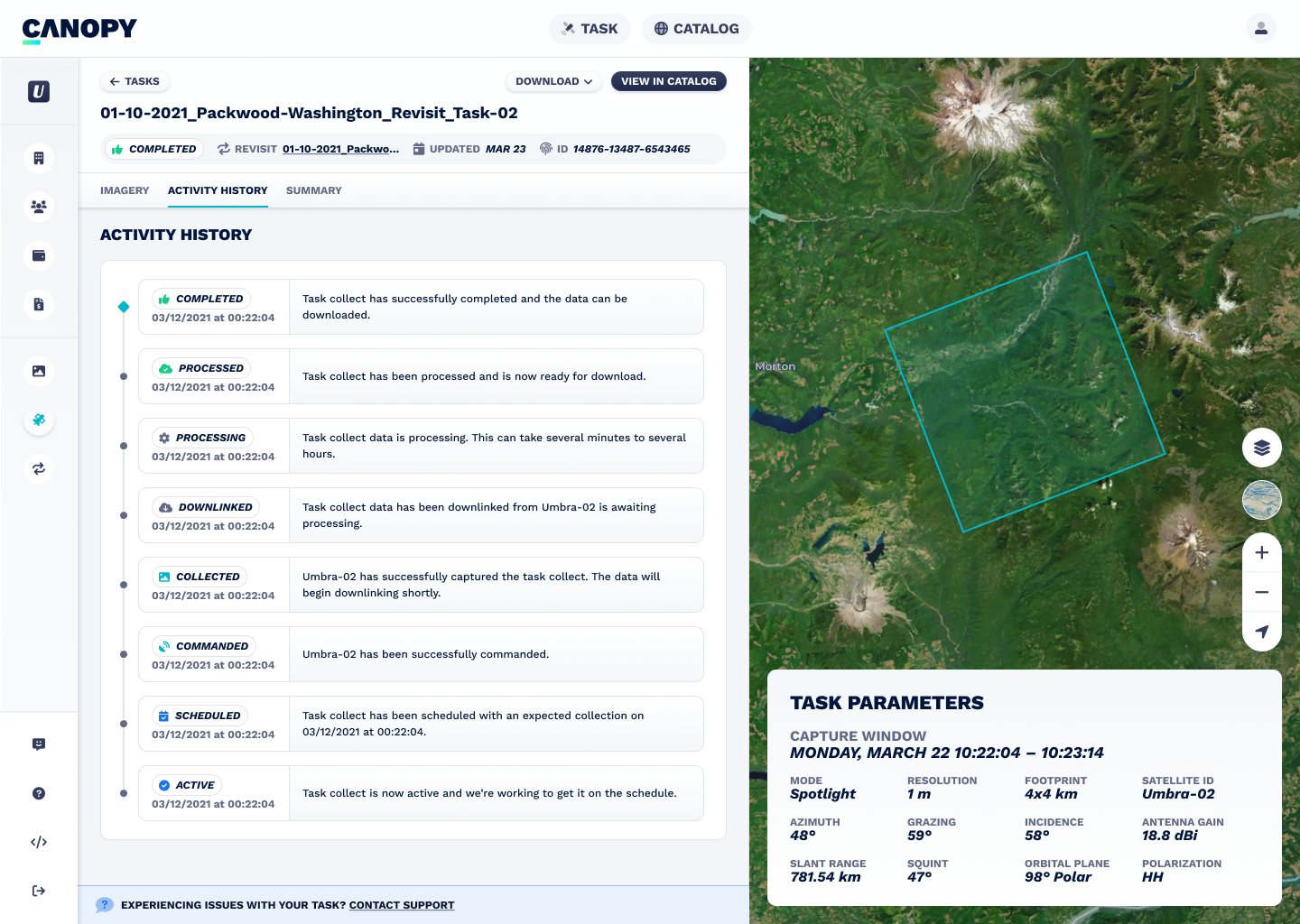The image size is (1300, 924).
Task: Click the task footprint square on map
Action: click(1025, 392)
